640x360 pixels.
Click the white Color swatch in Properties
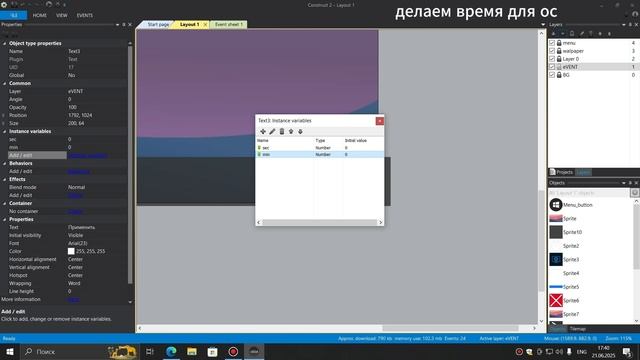[x=71, y=251]
